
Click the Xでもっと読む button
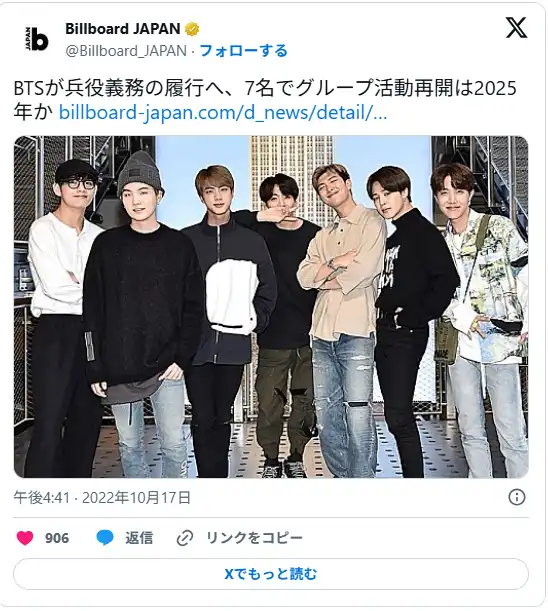click(x=271, y=574)
